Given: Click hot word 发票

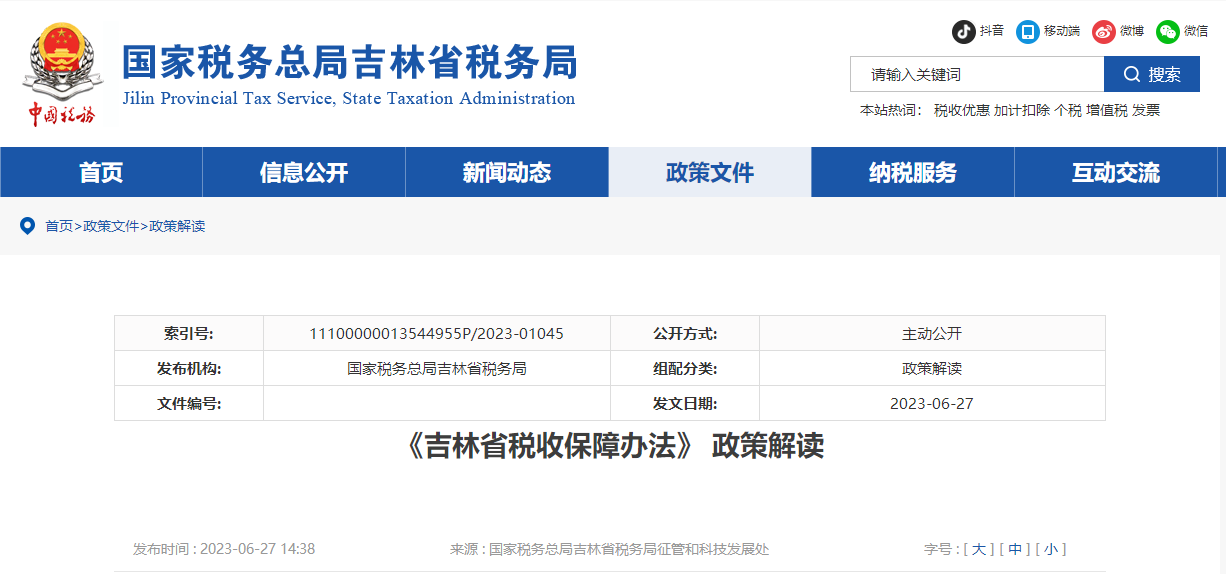Looking at the screenshot, I should [1146, 111].
